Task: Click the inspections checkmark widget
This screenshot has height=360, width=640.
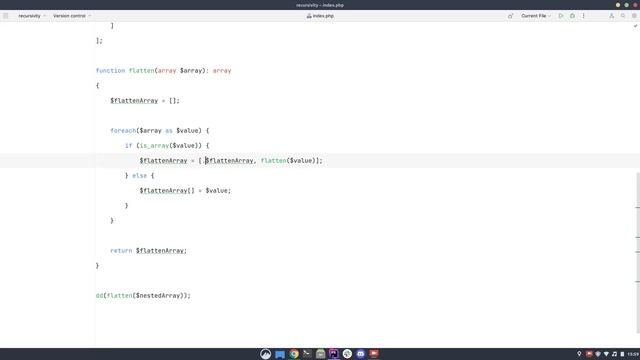Action: [635, 26]
